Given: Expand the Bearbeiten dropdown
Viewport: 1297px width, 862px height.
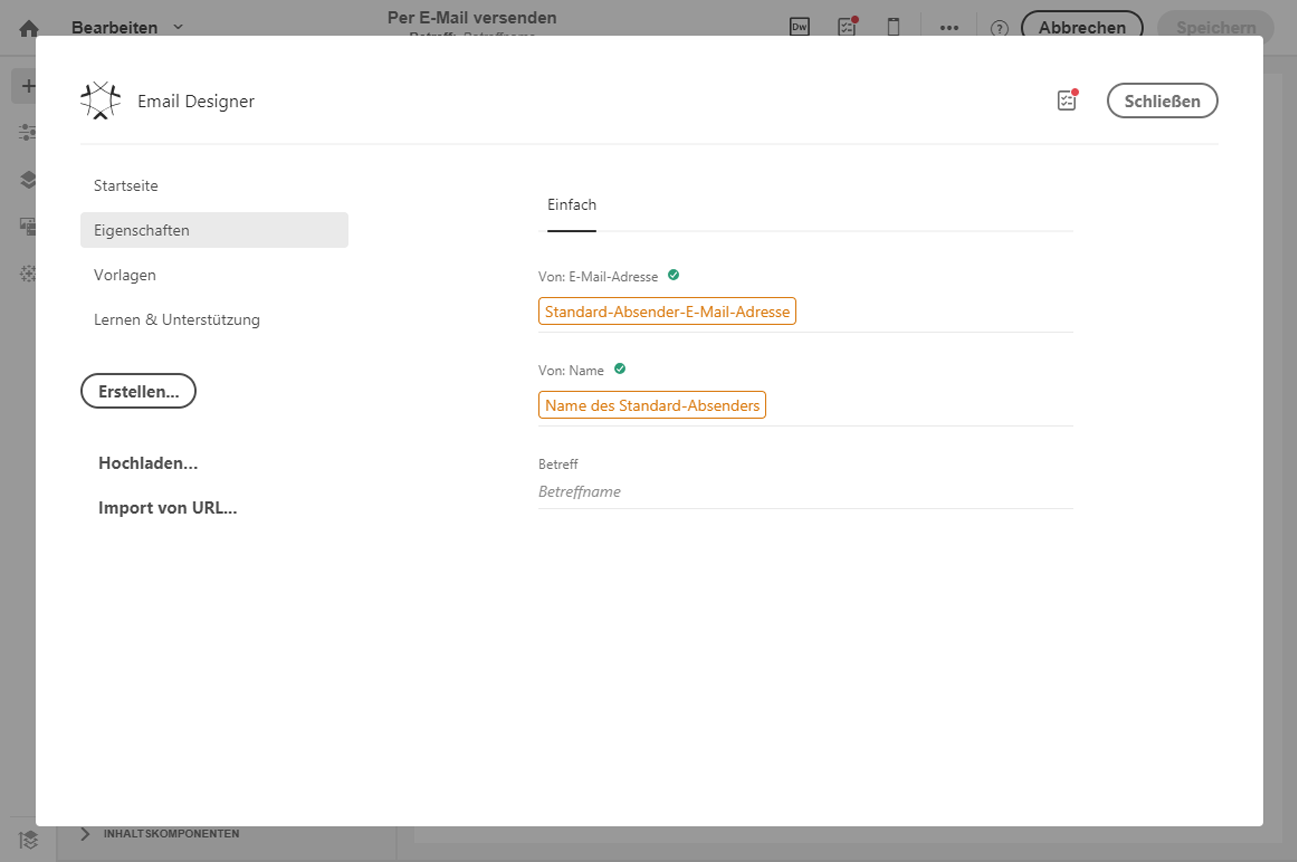Looking at the screenshot, I should point(127,28).
